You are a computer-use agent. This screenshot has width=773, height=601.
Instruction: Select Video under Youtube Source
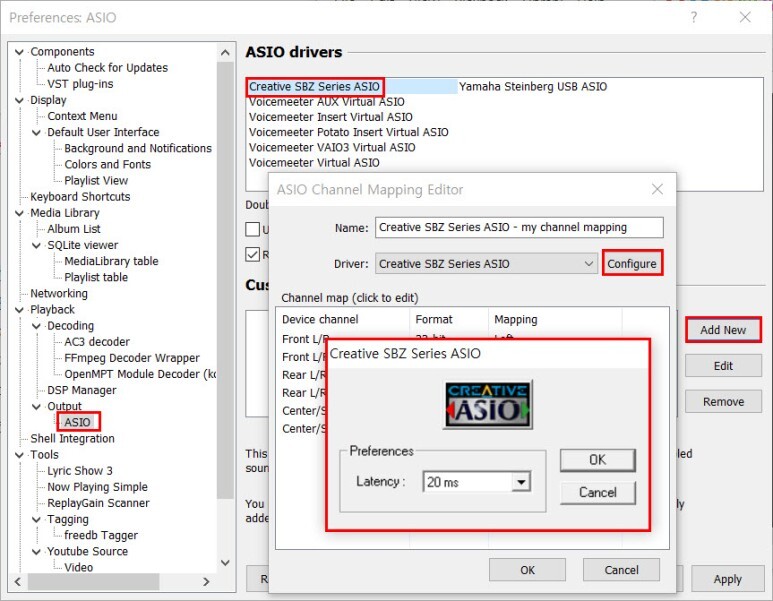pos(78,567)
